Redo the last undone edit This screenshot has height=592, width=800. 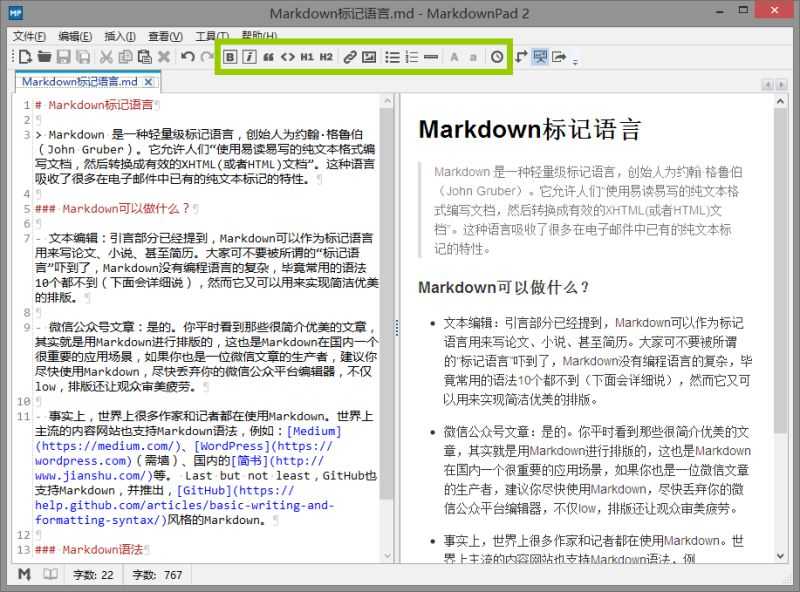click(207, 57)
